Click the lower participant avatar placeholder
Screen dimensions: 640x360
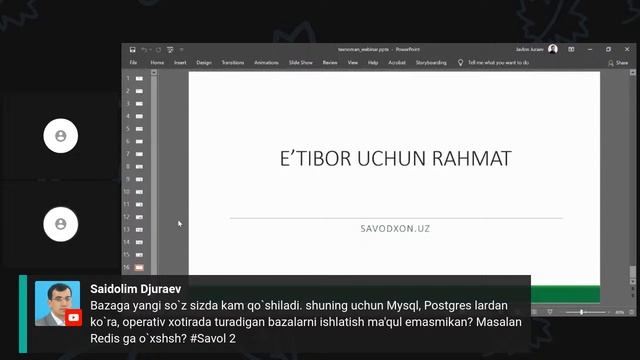click(61, 224)
